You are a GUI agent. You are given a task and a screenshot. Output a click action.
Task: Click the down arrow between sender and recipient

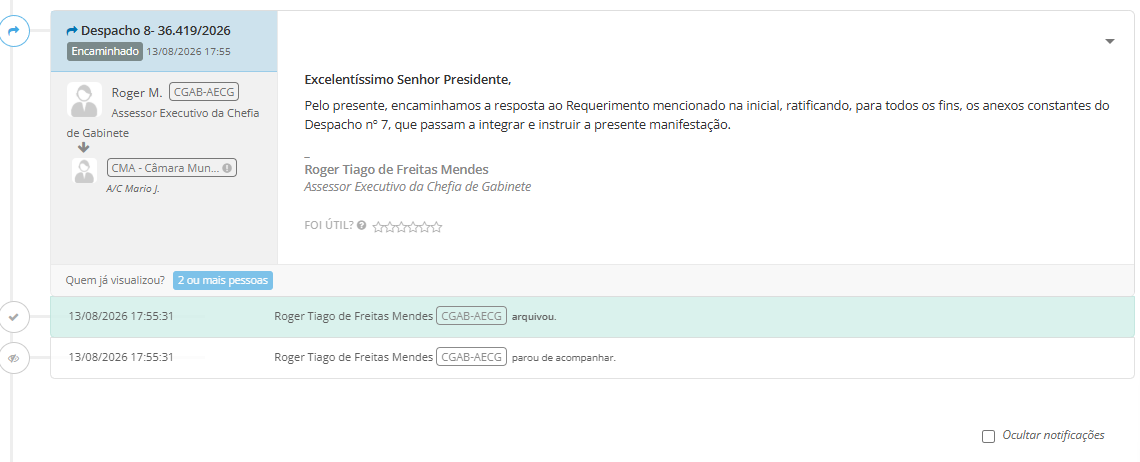coord(84,147)
